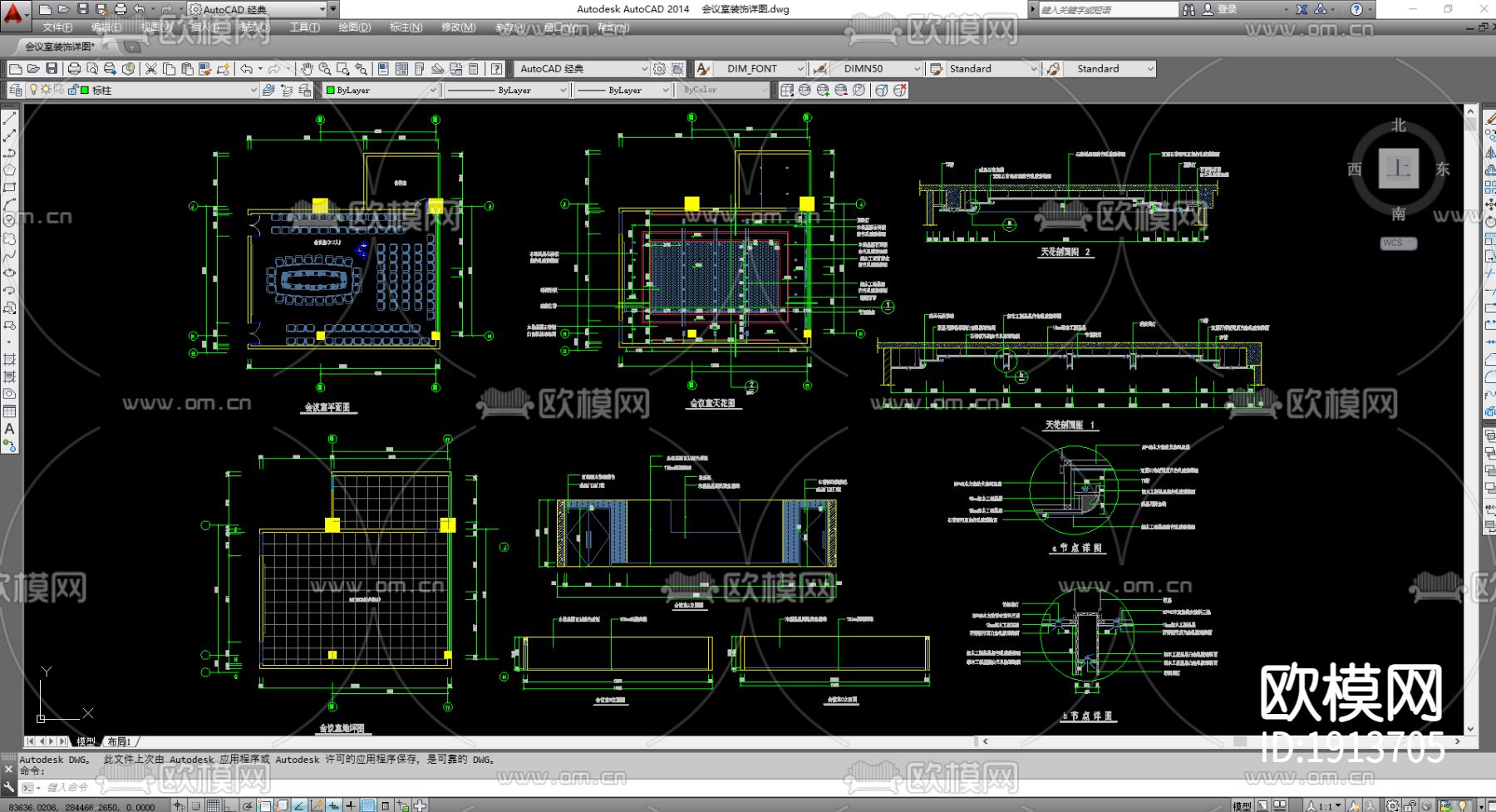Expand the DIMN50 dimension style dropdown
1496x812 pixels.
(917, 69)
